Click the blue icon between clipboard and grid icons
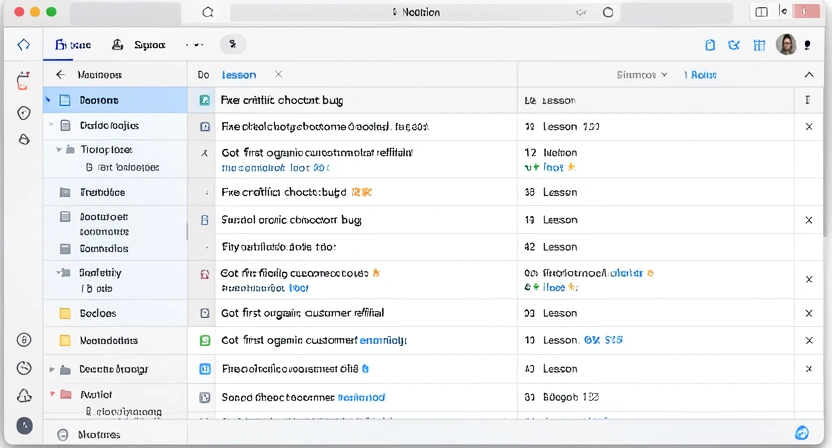The height and width of the screenshot is (448, 832). 734,45
